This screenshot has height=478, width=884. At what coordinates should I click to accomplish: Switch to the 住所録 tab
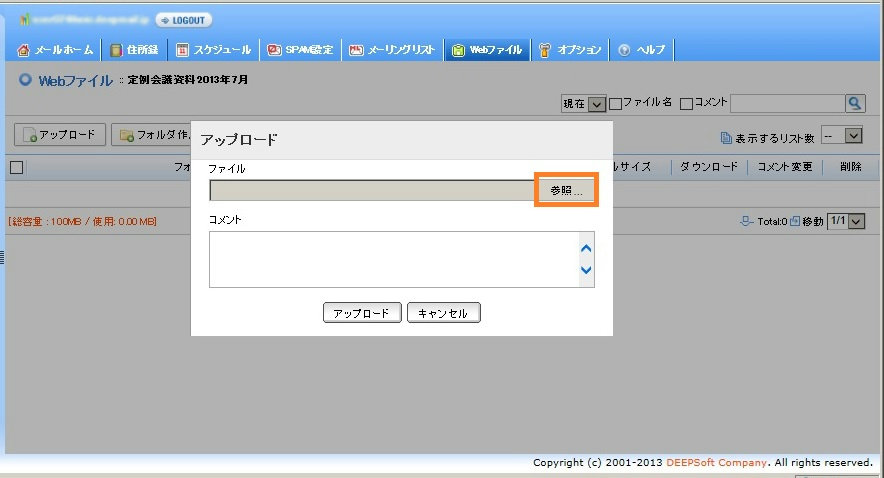134,50
